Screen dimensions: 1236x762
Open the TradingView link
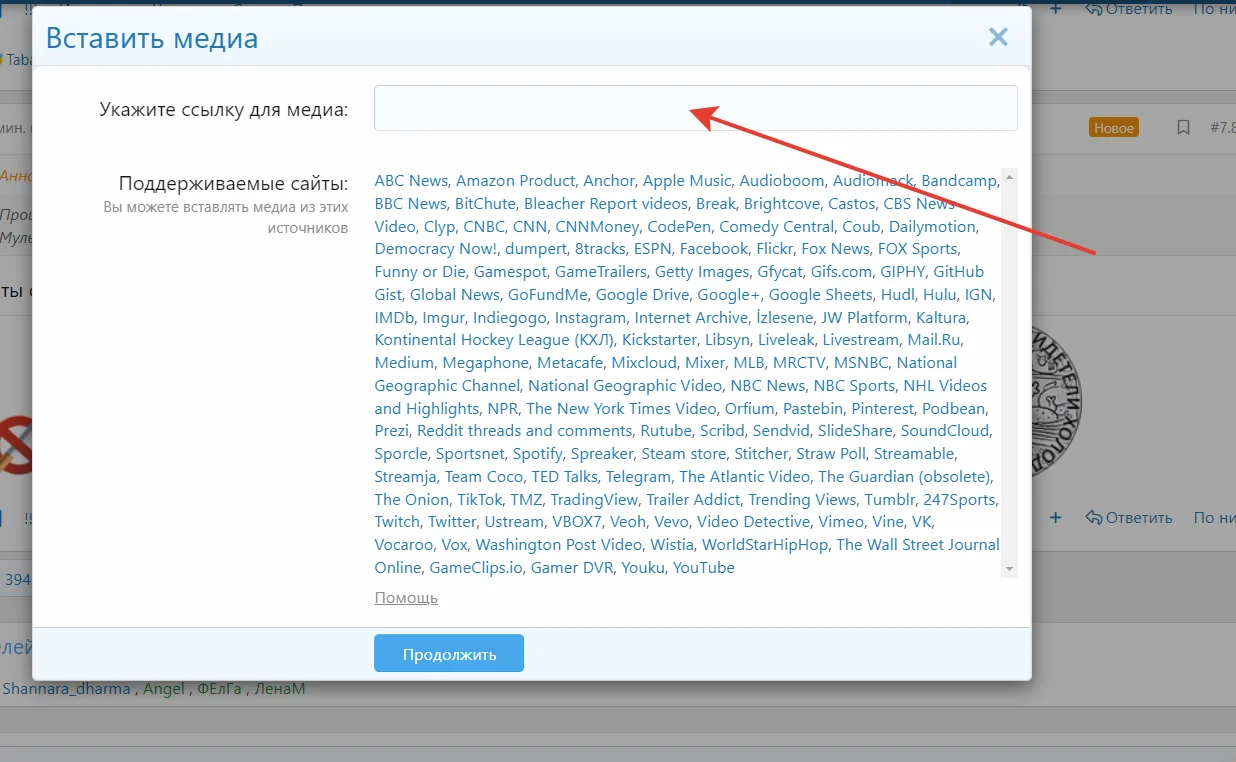pos(594,500)
